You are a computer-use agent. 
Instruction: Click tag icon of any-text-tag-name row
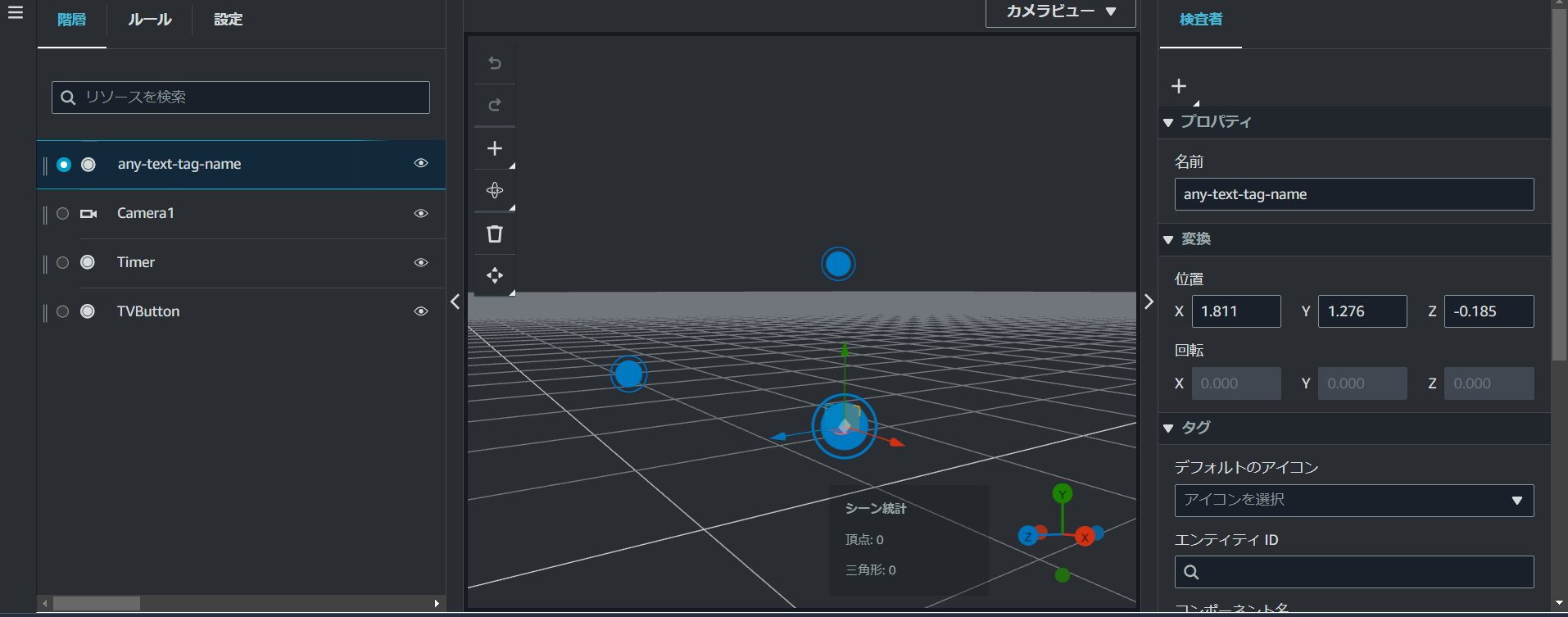[x=88, y=165]
